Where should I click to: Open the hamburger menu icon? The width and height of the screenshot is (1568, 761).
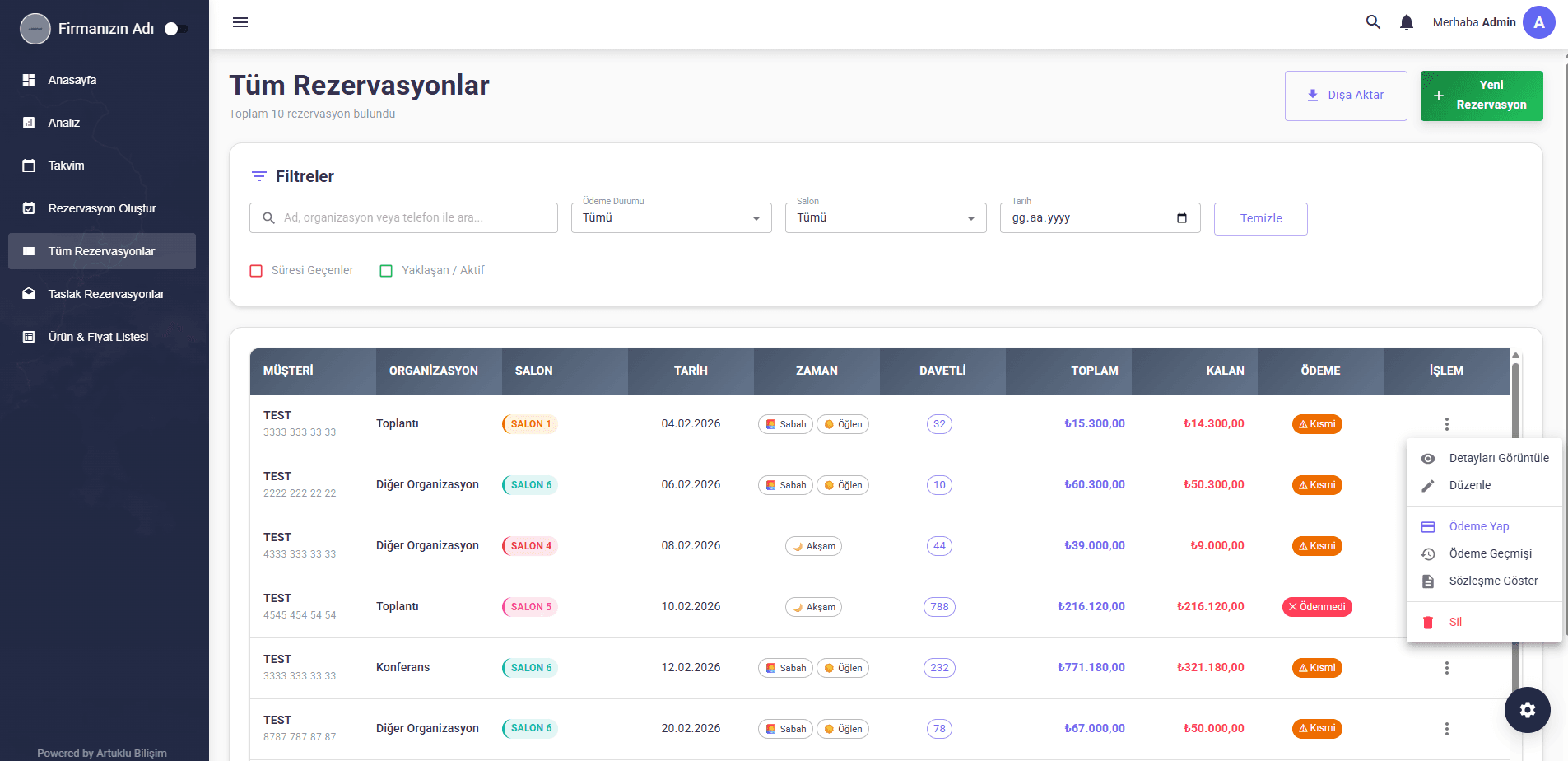(x=240, y=22)
